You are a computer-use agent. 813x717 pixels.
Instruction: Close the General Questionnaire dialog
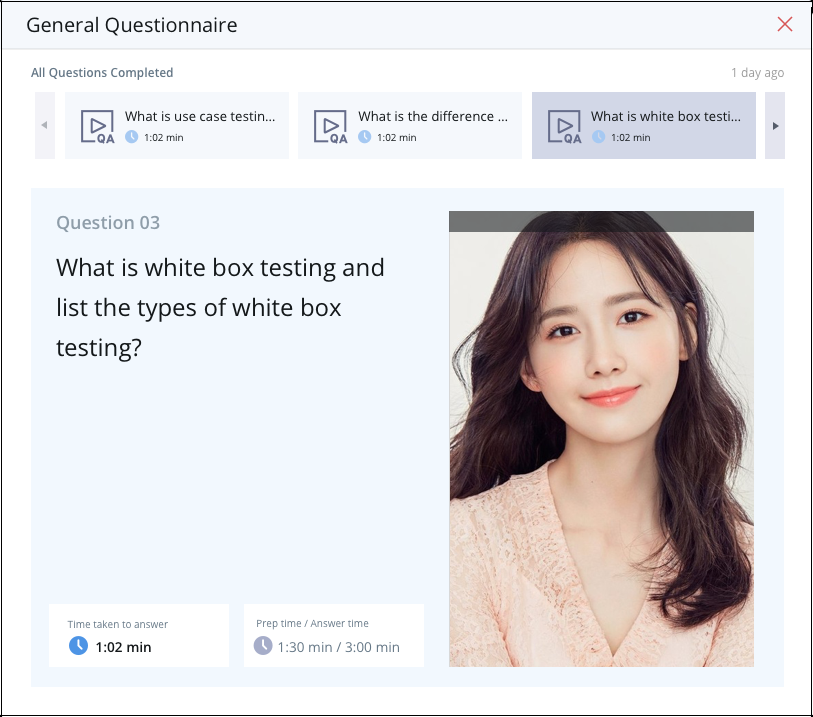tap(785, 25)
